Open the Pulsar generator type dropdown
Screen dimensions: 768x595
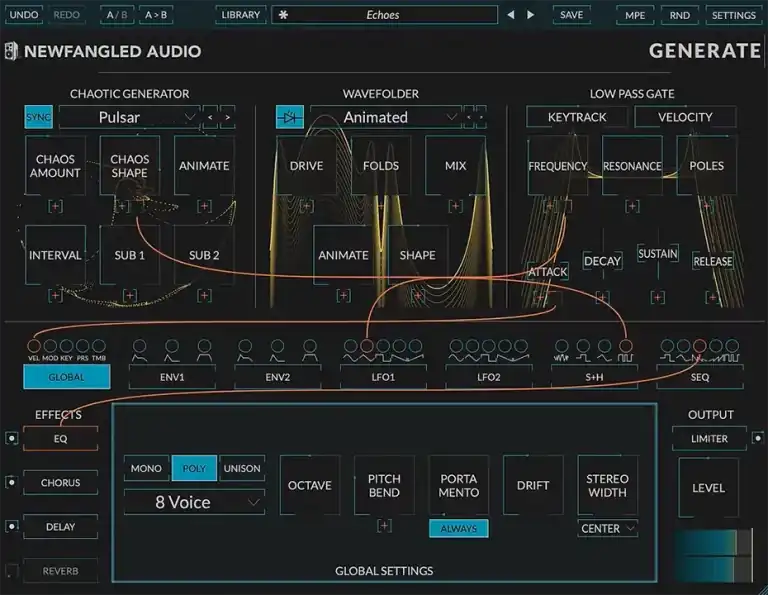tap(129, 118)
